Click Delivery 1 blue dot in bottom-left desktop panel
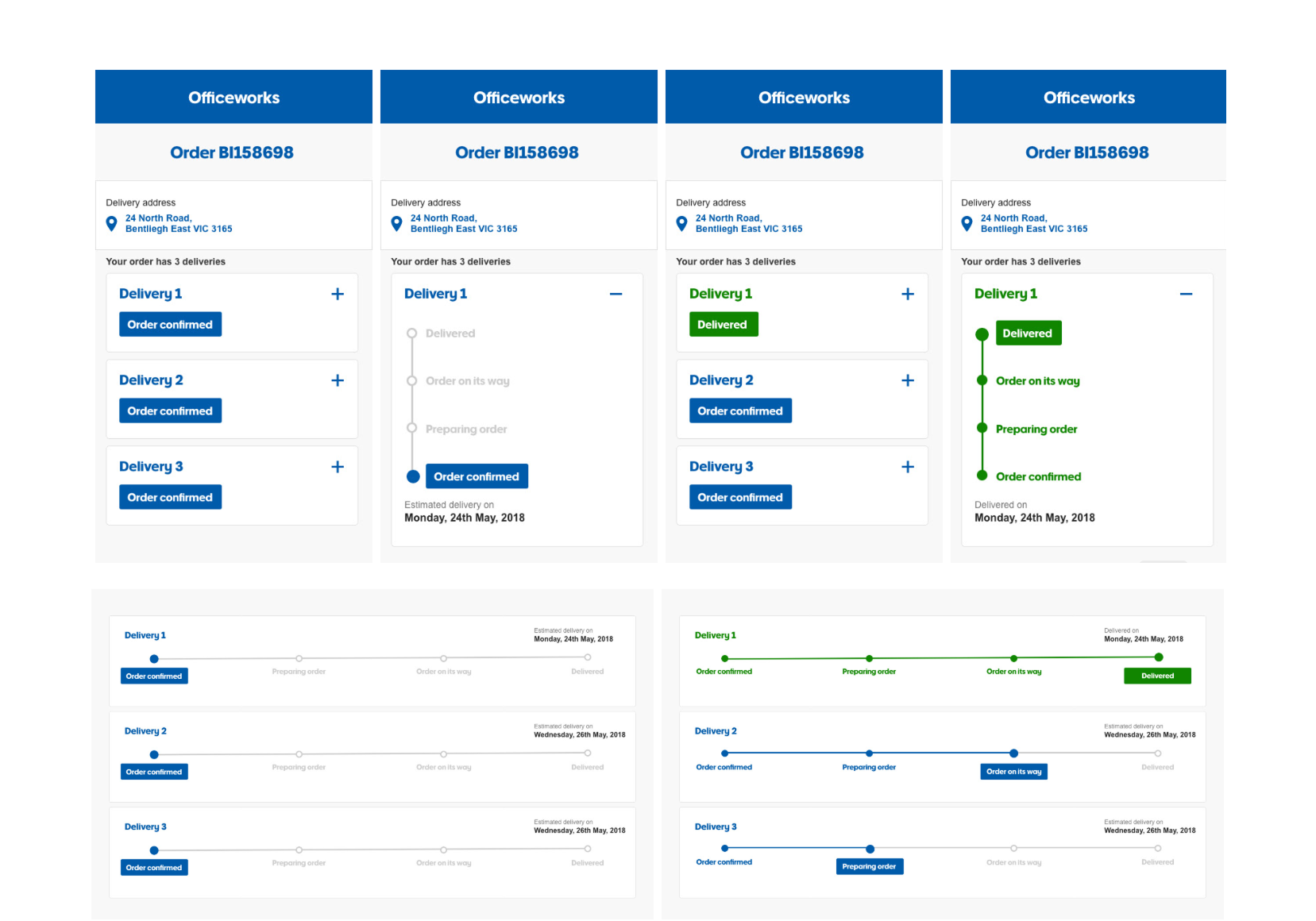This screenshot has width=1316, height=921. point(154,659)
